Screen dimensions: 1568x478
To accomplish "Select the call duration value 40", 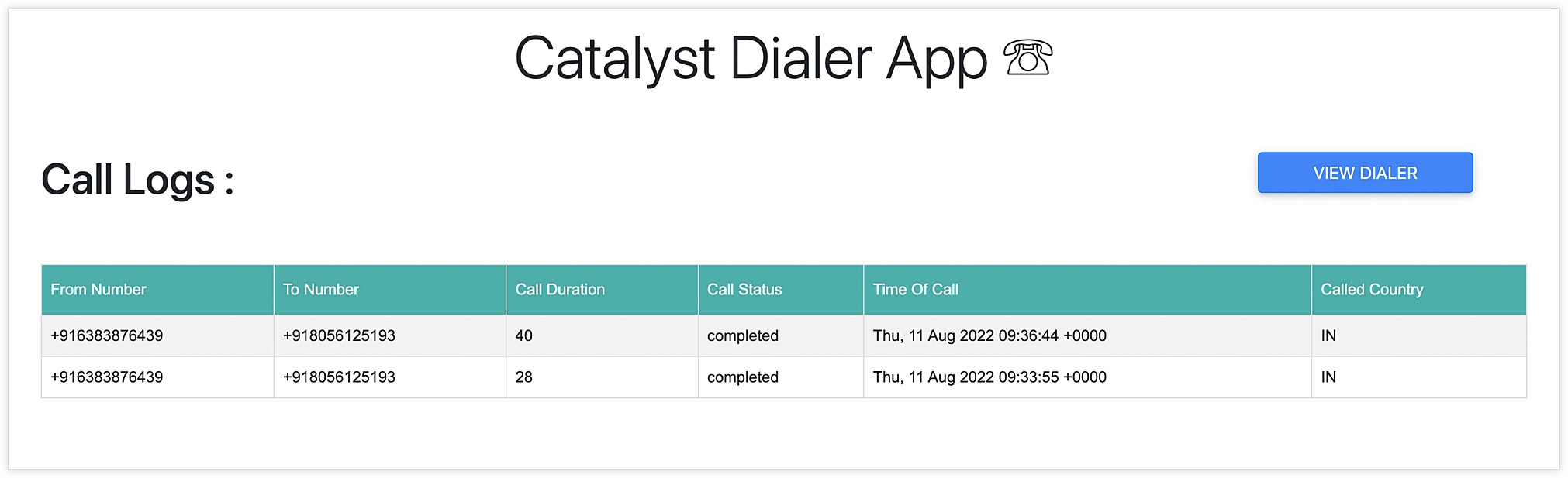I will 524,335.
